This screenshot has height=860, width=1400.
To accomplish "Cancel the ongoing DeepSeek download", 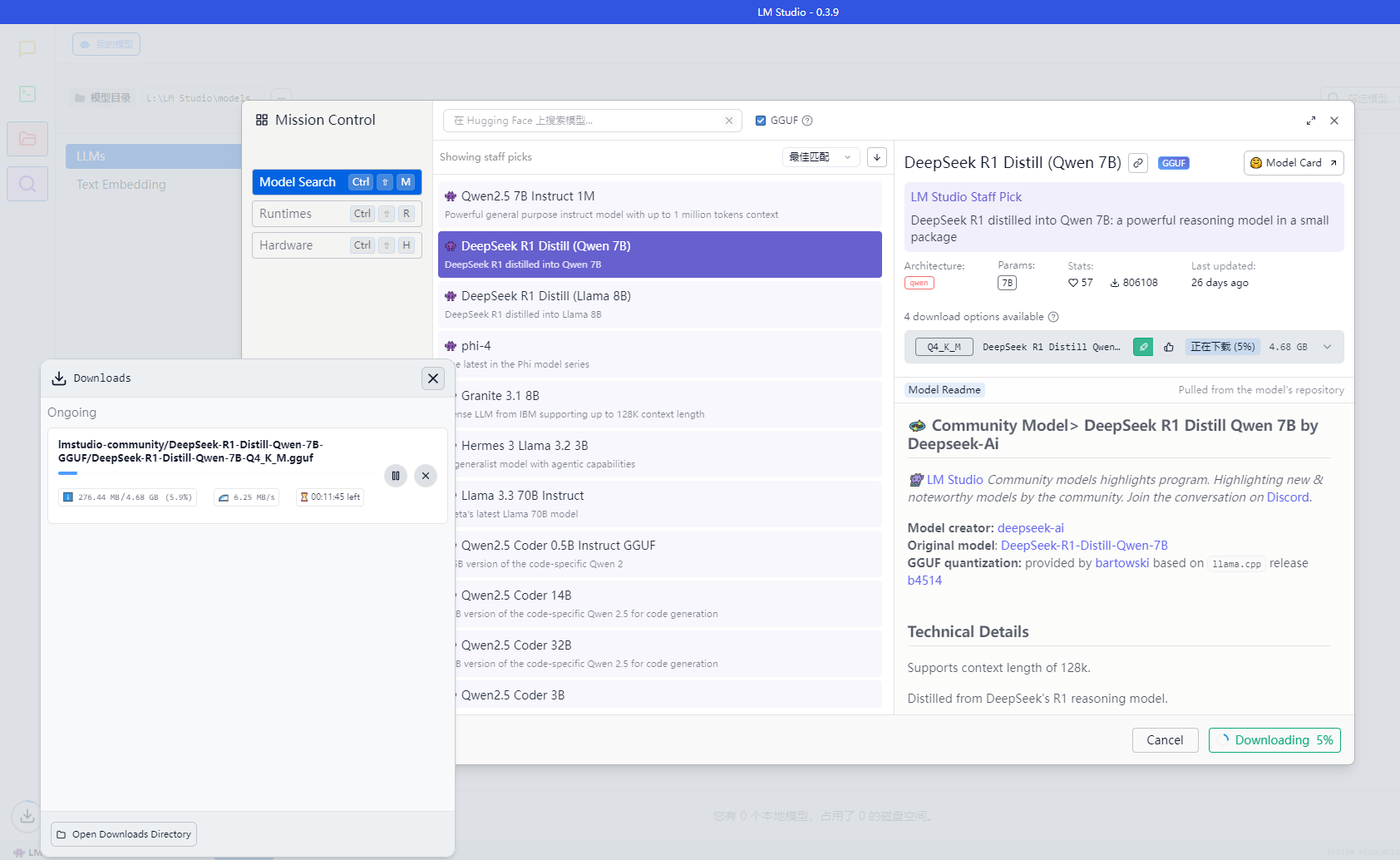I will (x=426, y=476).
